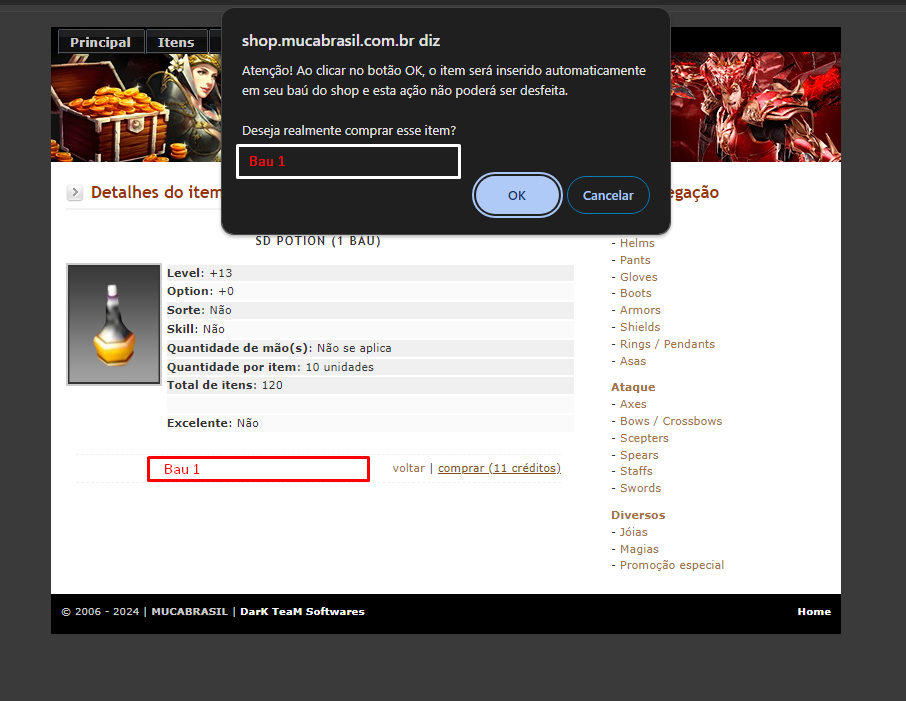Screen dimensions: 906x701
Task: Switch to the Itens tab
Action: click(x=176, y=42)
